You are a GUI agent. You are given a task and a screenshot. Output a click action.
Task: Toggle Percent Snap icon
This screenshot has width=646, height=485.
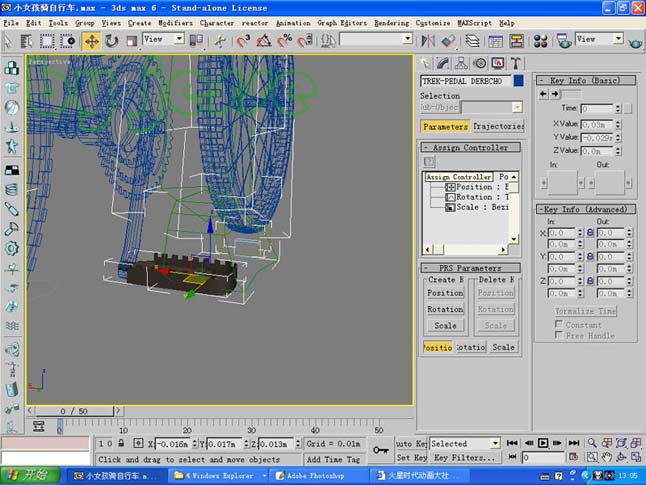pos(284,41)
